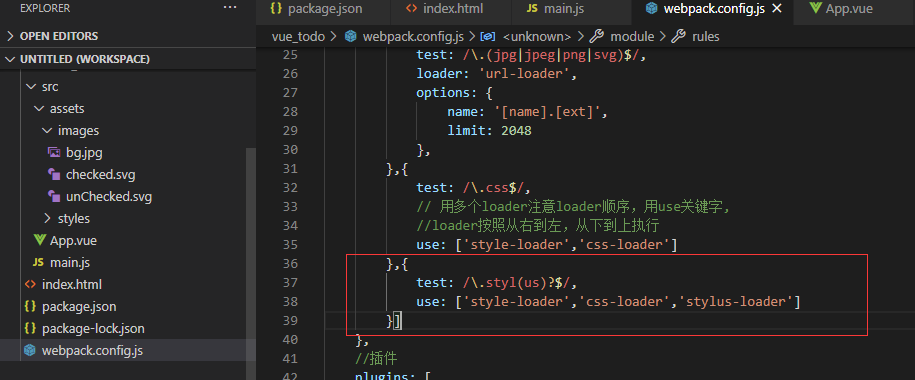Switch to the package.json tab
The width and height of the screenshot is (915, 380).
pos(317,9)
